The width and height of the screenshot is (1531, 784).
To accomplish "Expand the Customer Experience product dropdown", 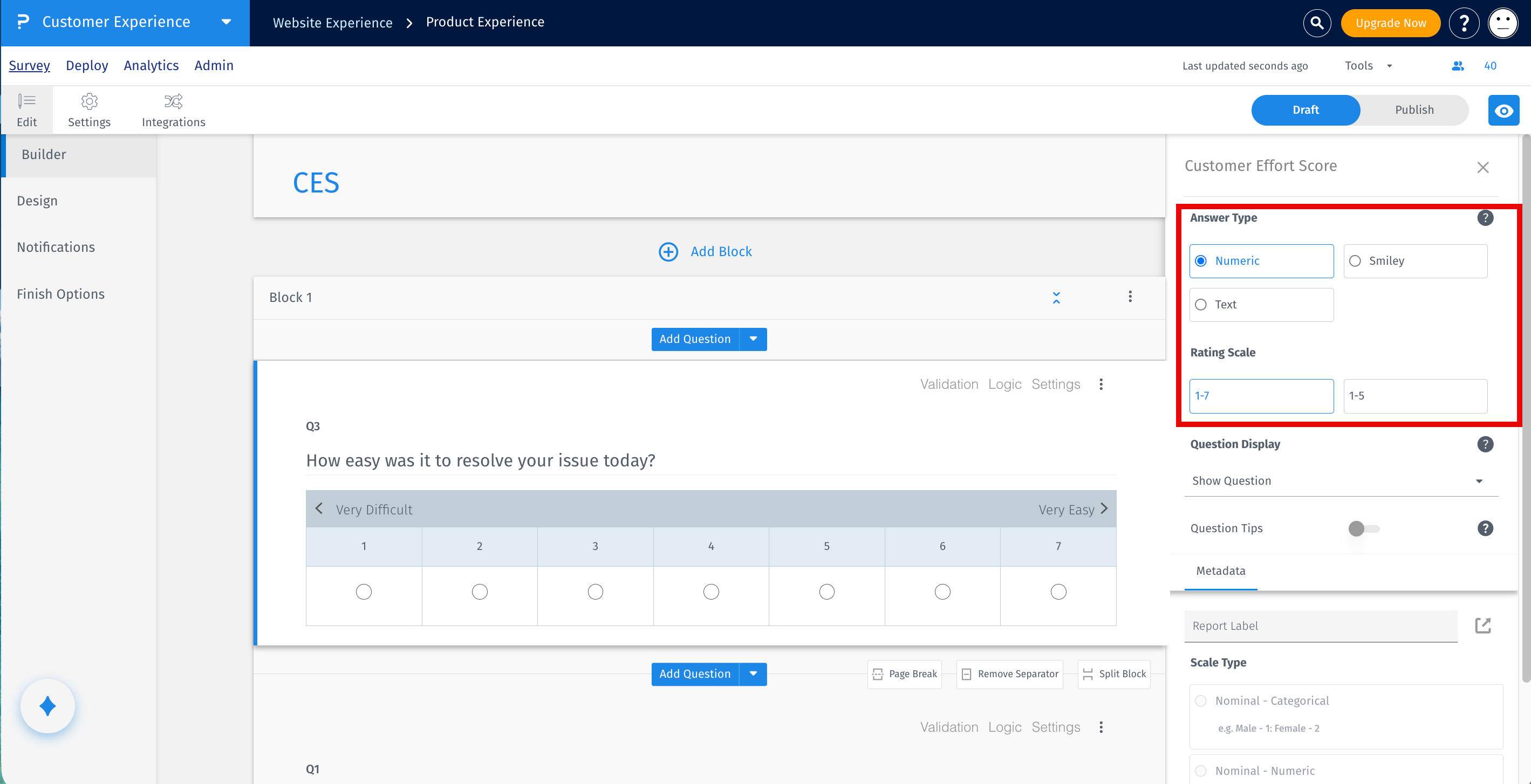I will pos(226,22).
